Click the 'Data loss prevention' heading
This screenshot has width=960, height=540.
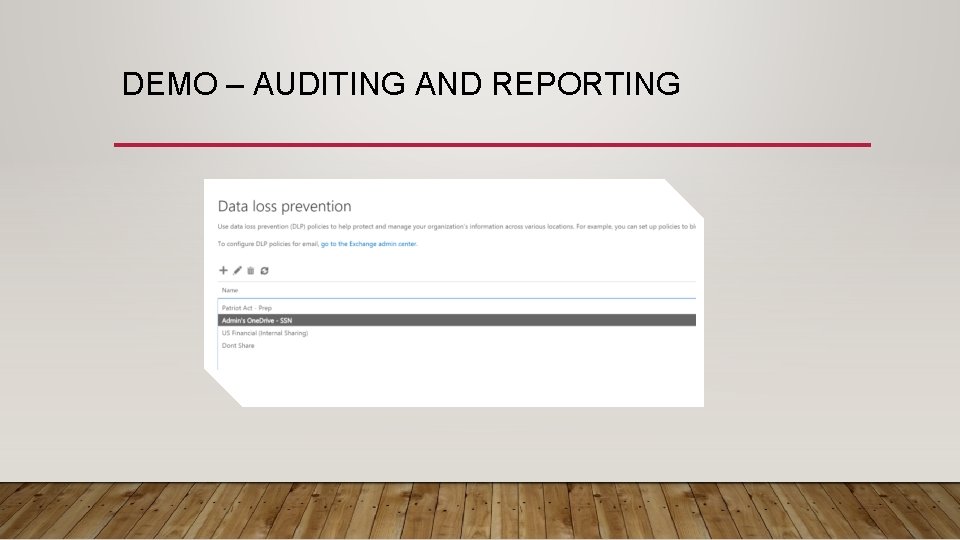point(285,206)
